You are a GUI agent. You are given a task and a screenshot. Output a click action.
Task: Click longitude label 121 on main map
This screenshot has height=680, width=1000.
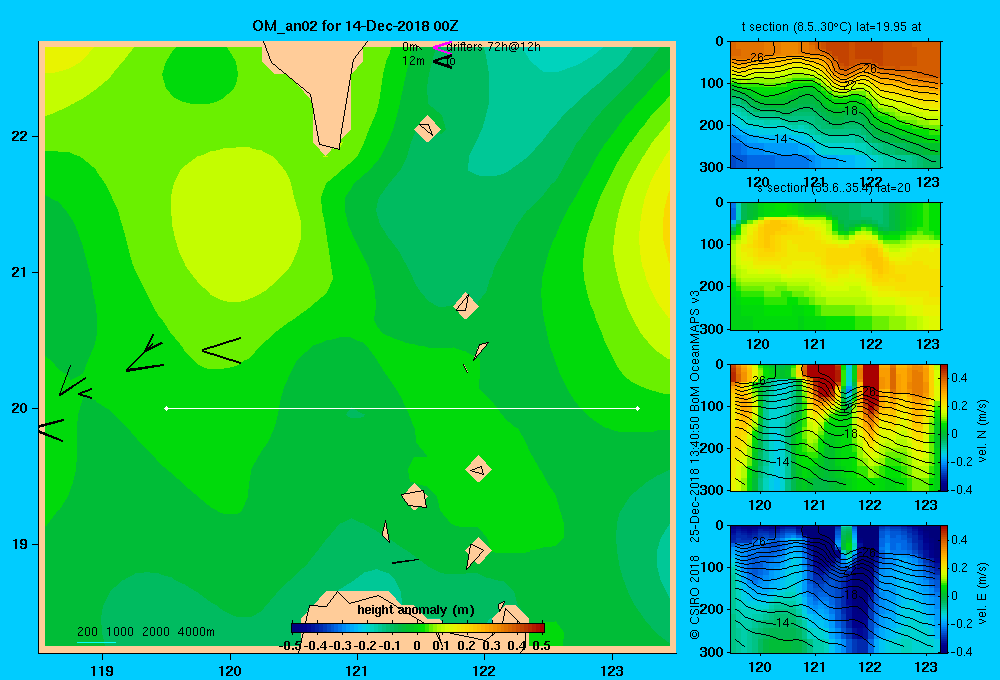pos(357,670)
